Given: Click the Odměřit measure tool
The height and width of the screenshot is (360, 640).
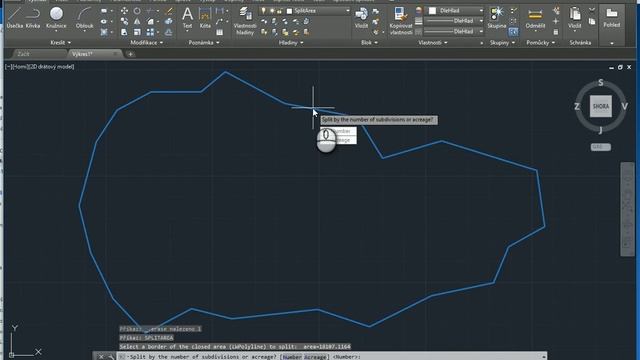Looking at the screenshot, I should [x=535, y=18].
